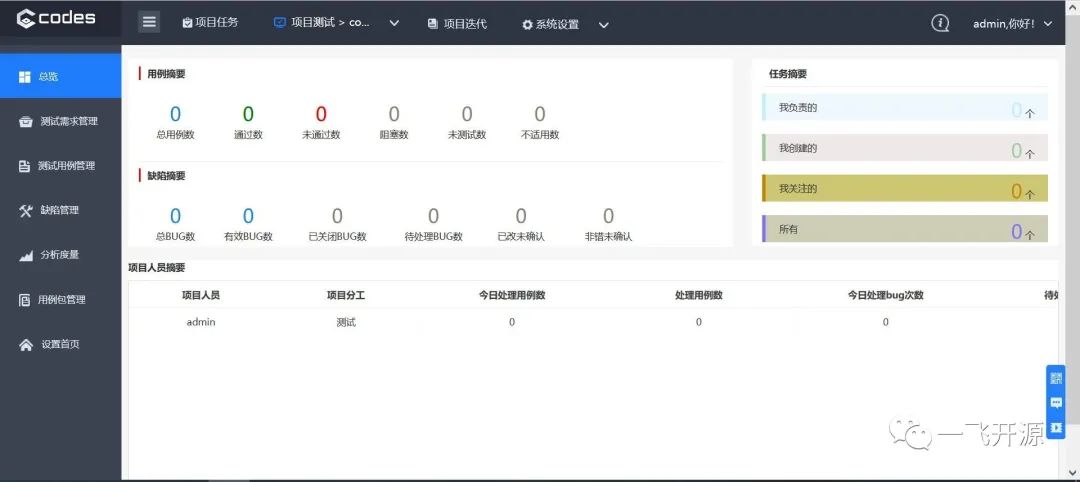Open the admin,你好! user menu

(1012, 23)
